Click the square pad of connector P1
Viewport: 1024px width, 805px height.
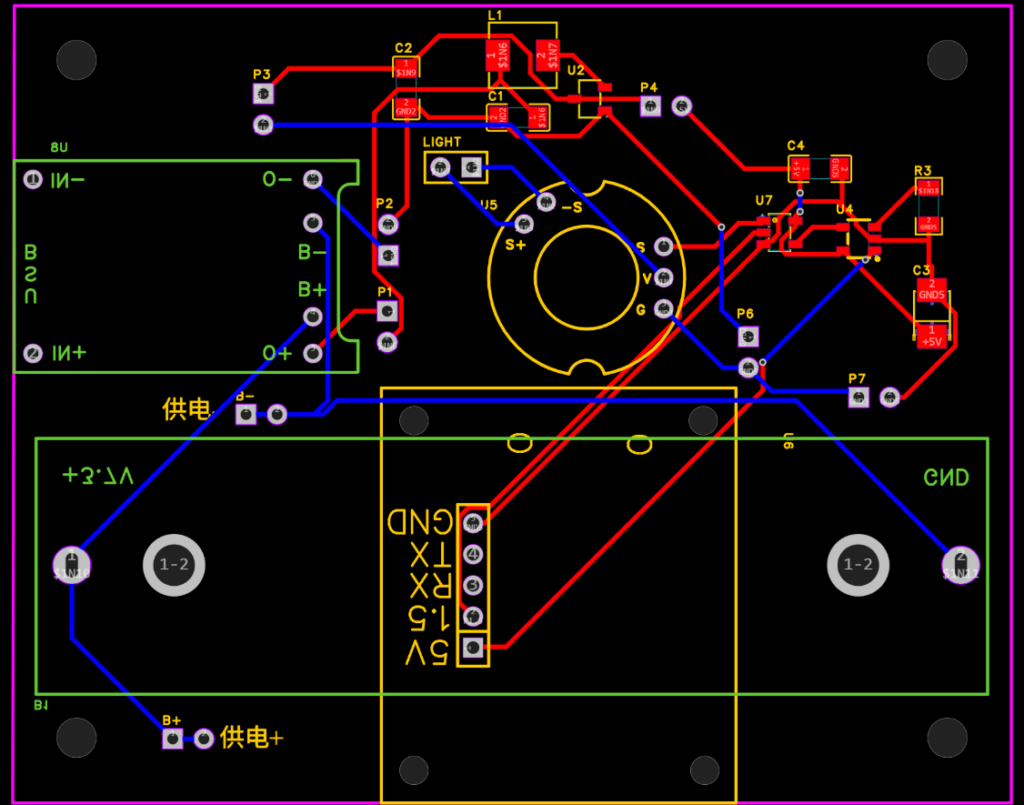[387, 312]
